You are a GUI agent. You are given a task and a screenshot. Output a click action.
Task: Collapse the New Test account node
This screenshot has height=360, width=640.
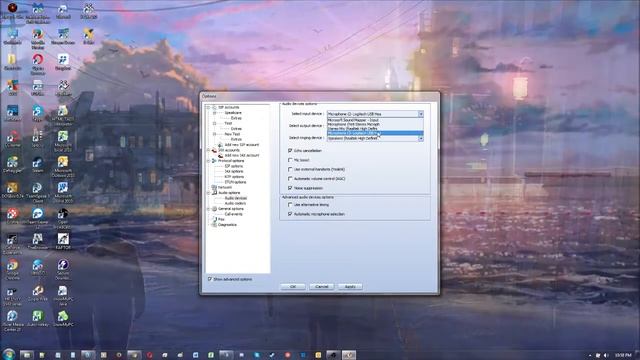tap(215, 134)
